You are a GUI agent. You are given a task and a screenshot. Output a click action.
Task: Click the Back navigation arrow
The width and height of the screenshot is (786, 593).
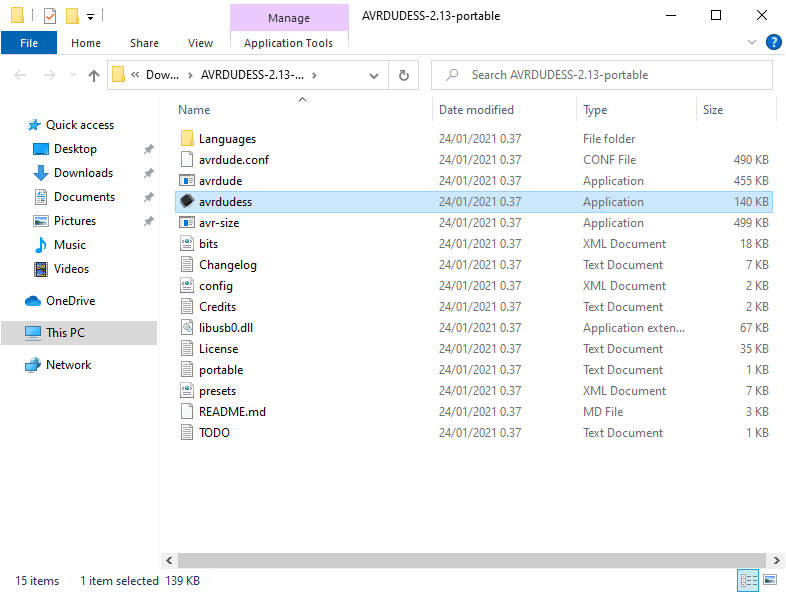point(20,75)
